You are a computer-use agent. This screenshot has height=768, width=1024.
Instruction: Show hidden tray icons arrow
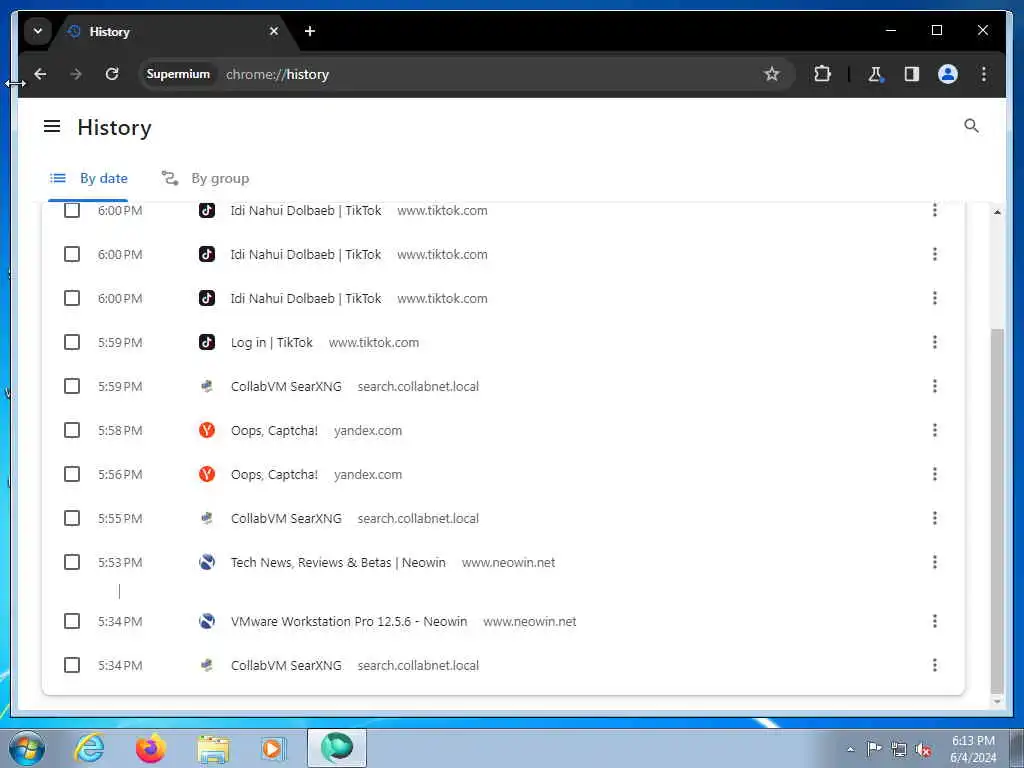tap(850, 749)
